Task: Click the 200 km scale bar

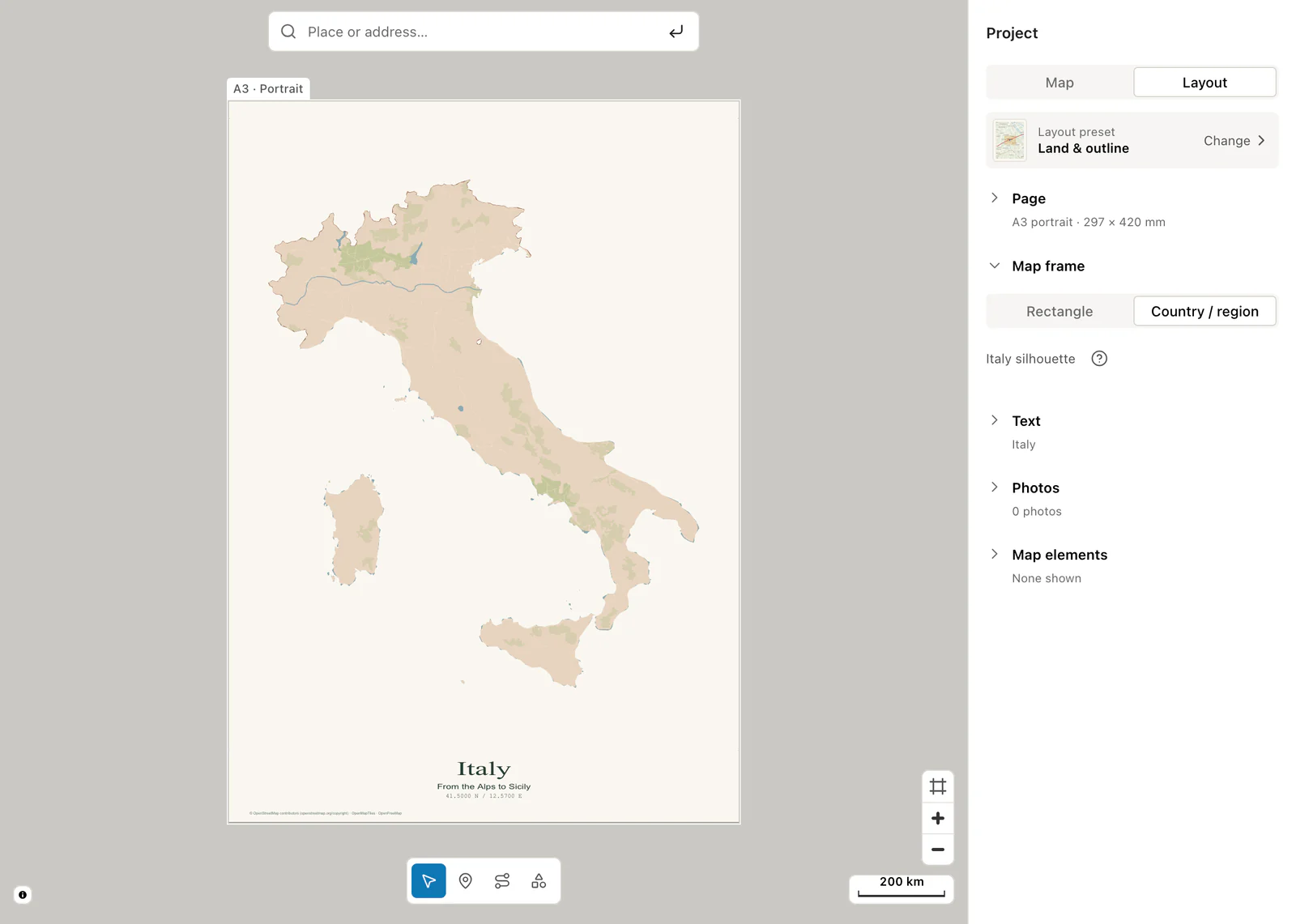Action: [902, 888]
